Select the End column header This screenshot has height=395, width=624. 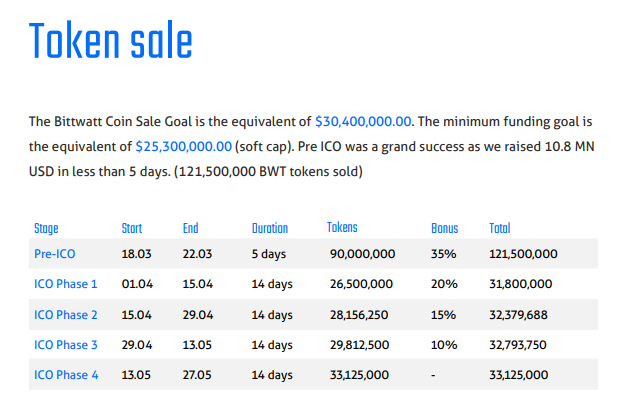191,228
